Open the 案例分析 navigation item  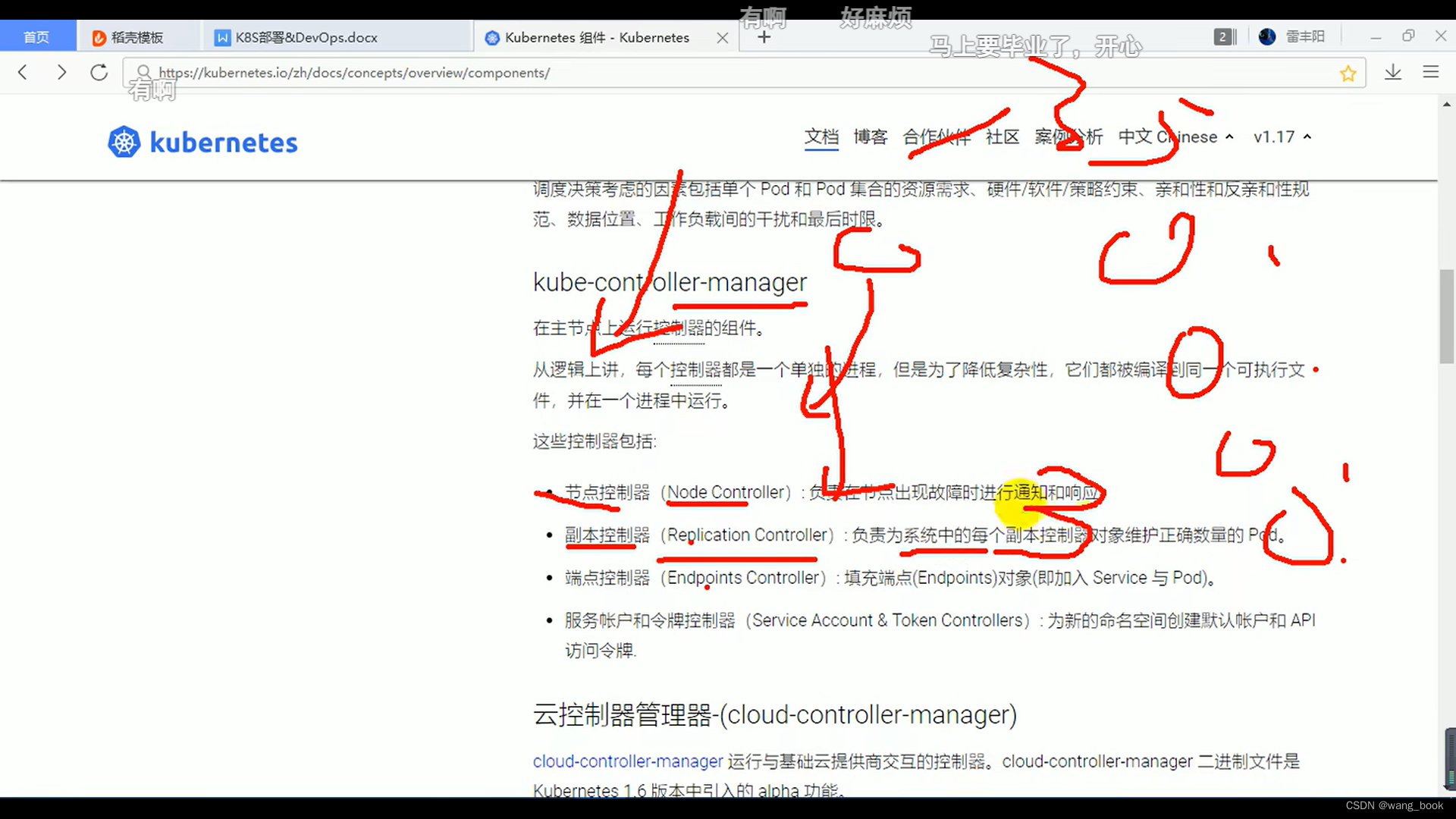[x=1068, y=137]
